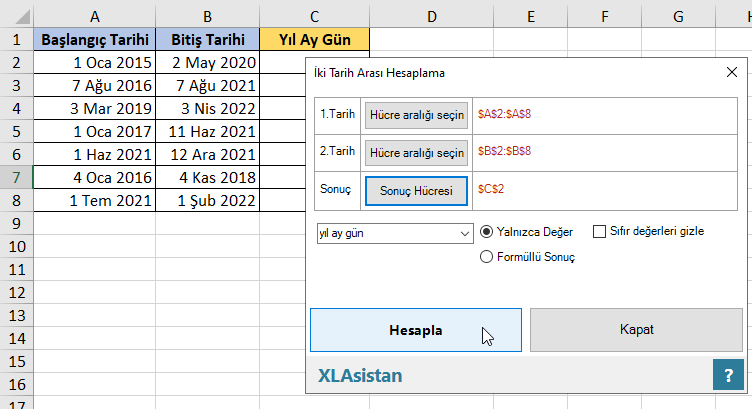The height and width of the screenshot is (409, 752).
Task: Select column G header
Action: pos(678,17)
